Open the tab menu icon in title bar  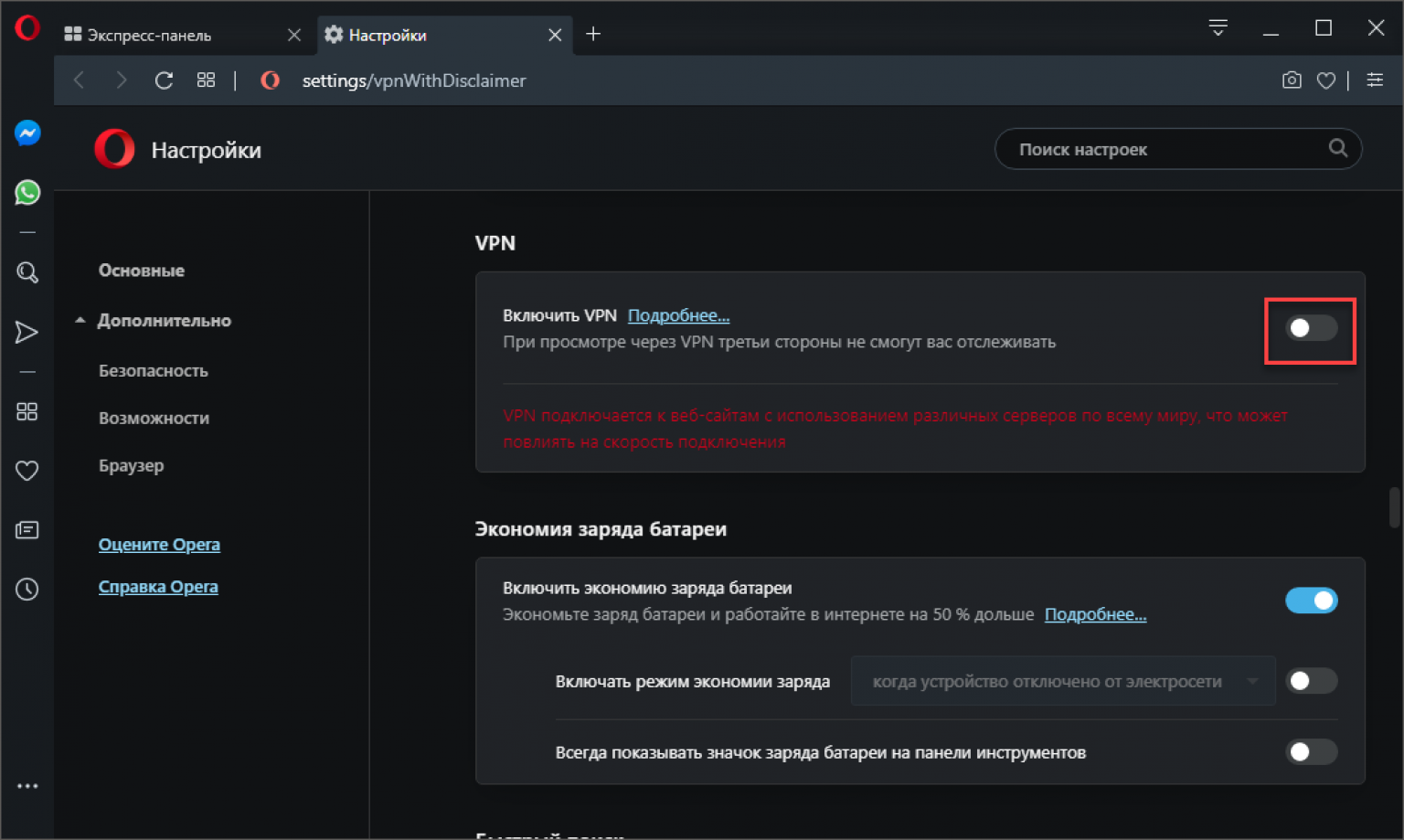pos(1218,27)
